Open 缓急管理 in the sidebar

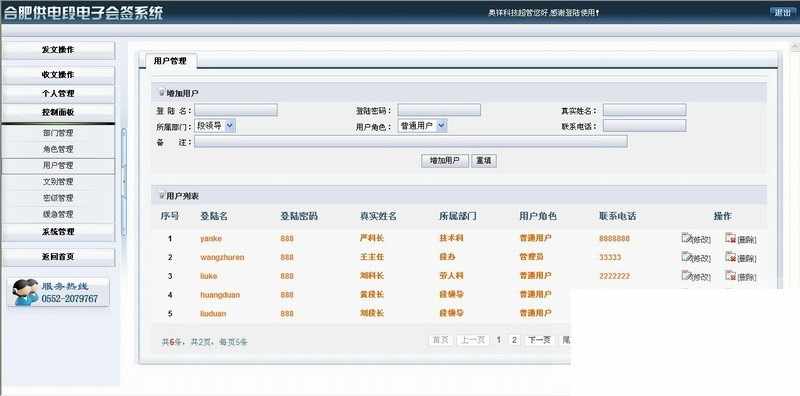point(58,214)
